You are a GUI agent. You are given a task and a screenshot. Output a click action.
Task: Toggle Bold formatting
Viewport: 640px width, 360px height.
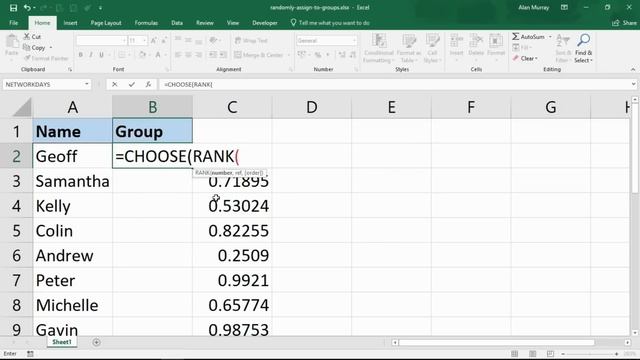pyautogui.click(x=81, y=55)
